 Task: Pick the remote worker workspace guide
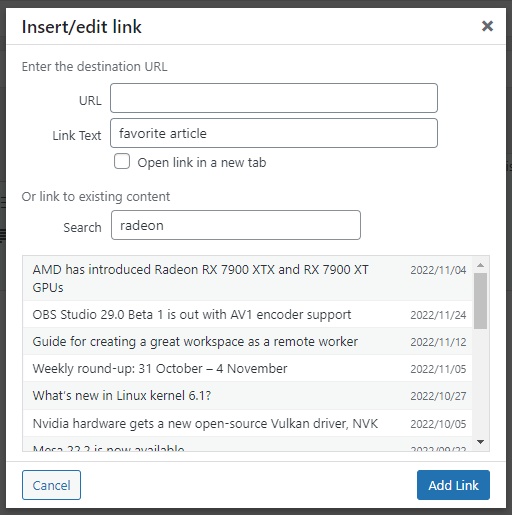(248, 341)
